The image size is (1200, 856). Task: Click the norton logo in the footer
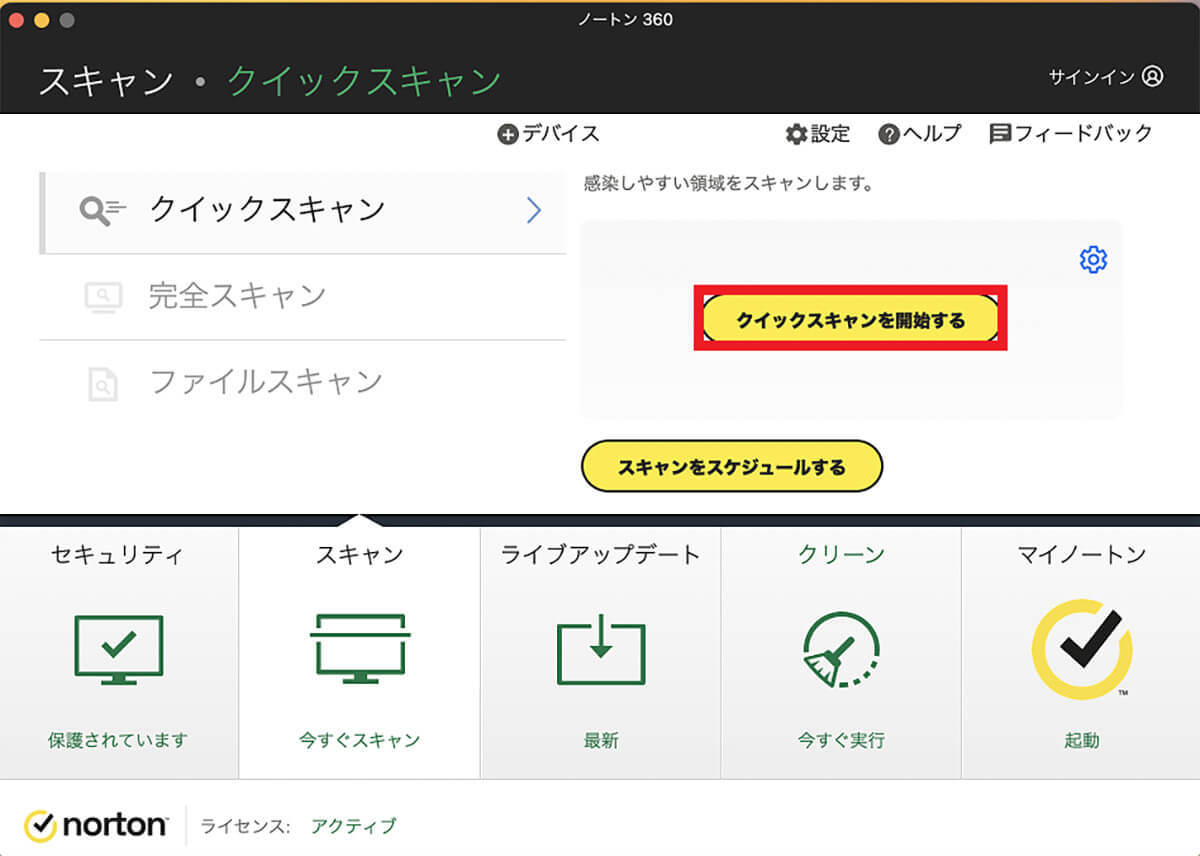(x=96, y=826)
